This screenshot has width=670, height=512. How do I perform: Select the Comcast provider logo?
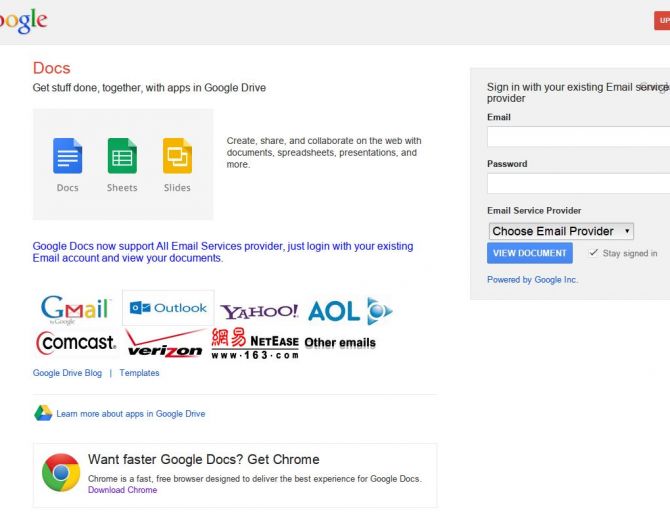(77, 343)
